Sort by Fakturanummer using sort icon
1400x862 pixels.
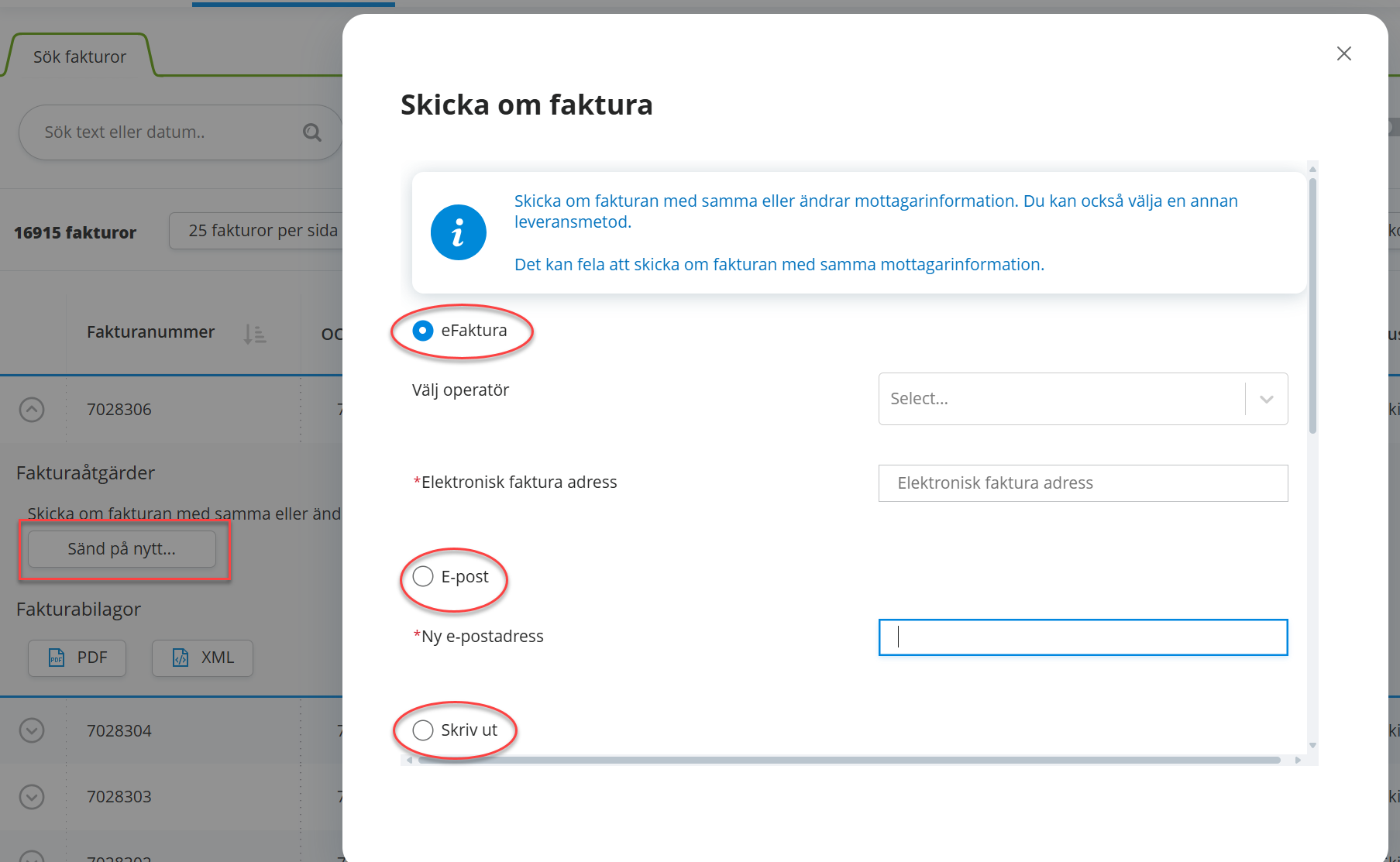click(x=254, y=334)
